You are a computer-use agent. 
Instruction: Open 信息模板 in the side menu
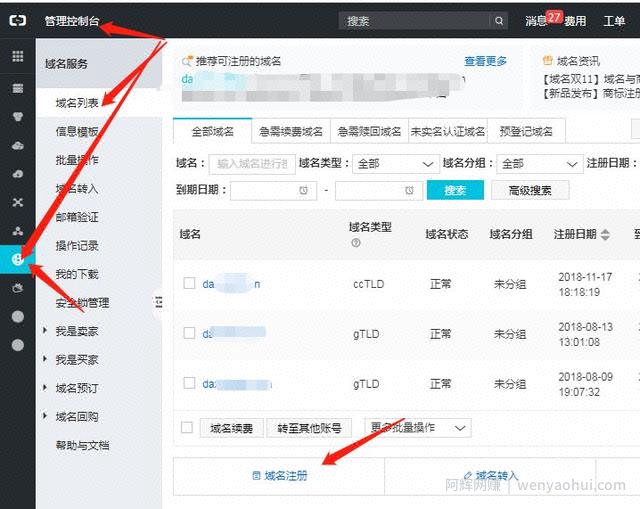(77, 132)
